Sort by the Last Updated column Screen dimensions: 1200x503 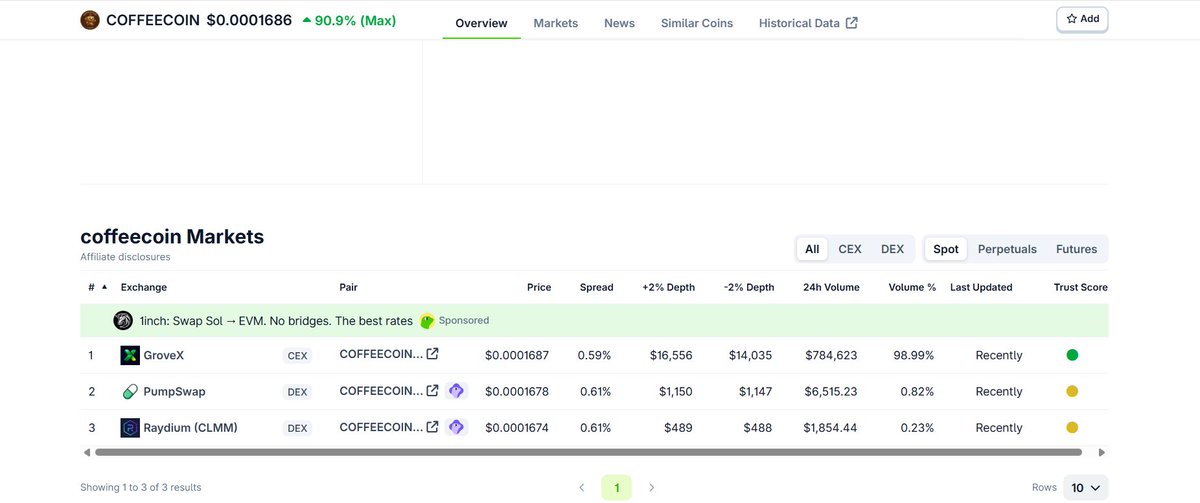[981, 287]
